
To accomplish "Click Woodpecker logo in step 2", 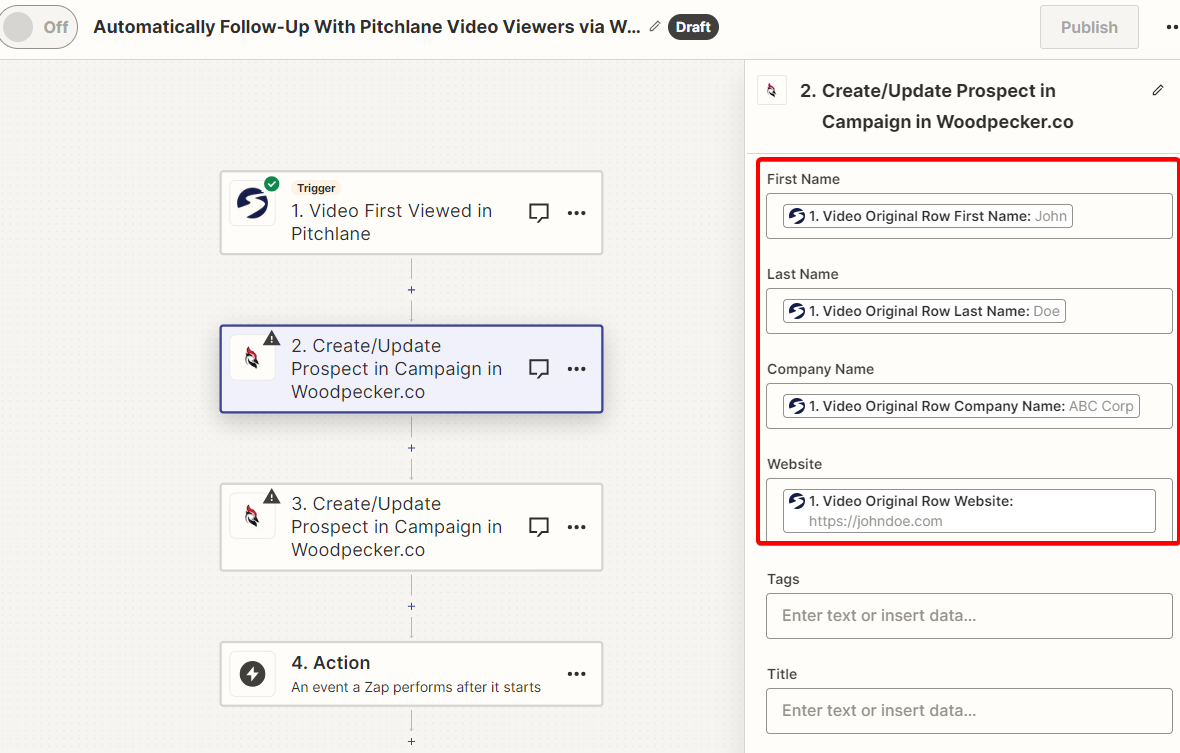I will click(x=252, y=358).
